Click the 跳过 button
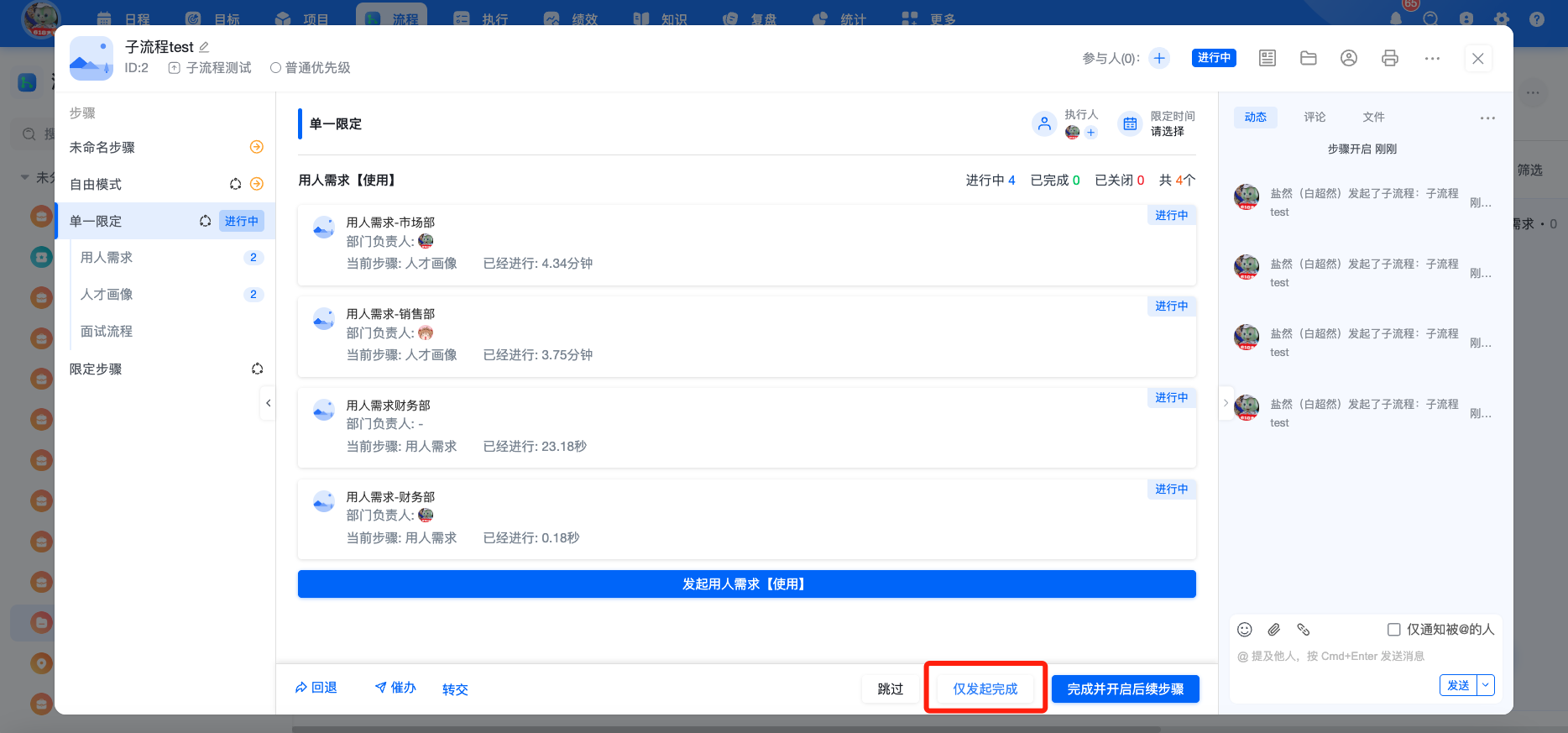 click(891, 688)
